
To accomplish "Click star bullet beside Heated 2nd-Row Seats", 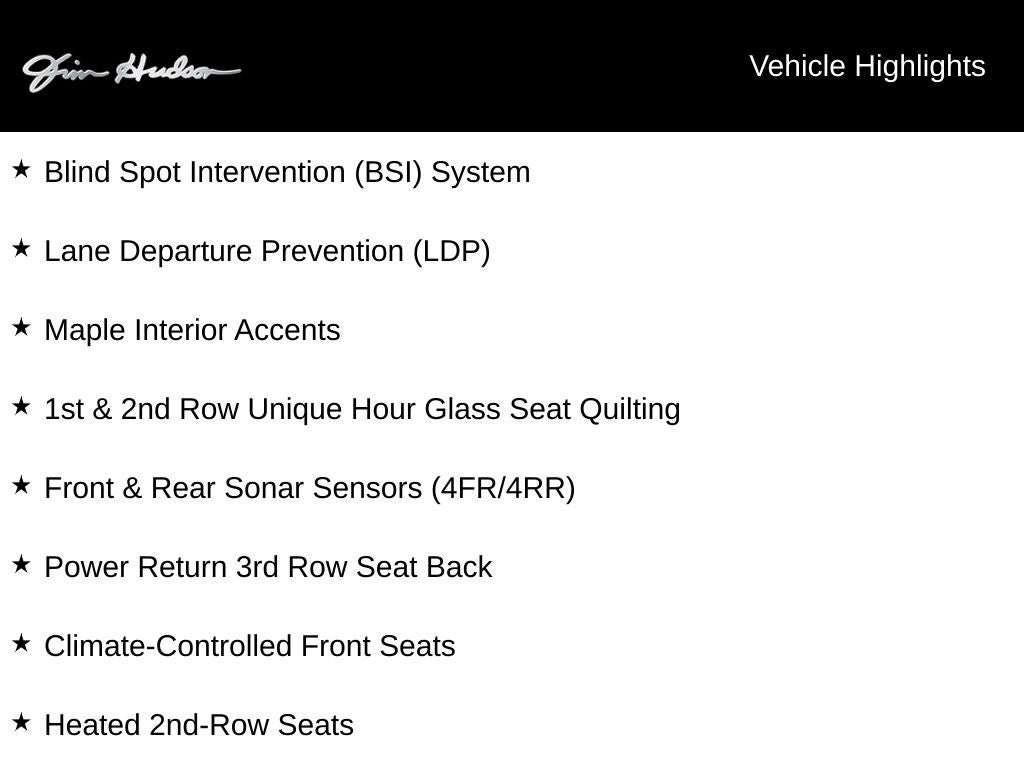I will [x=22, y=723].
